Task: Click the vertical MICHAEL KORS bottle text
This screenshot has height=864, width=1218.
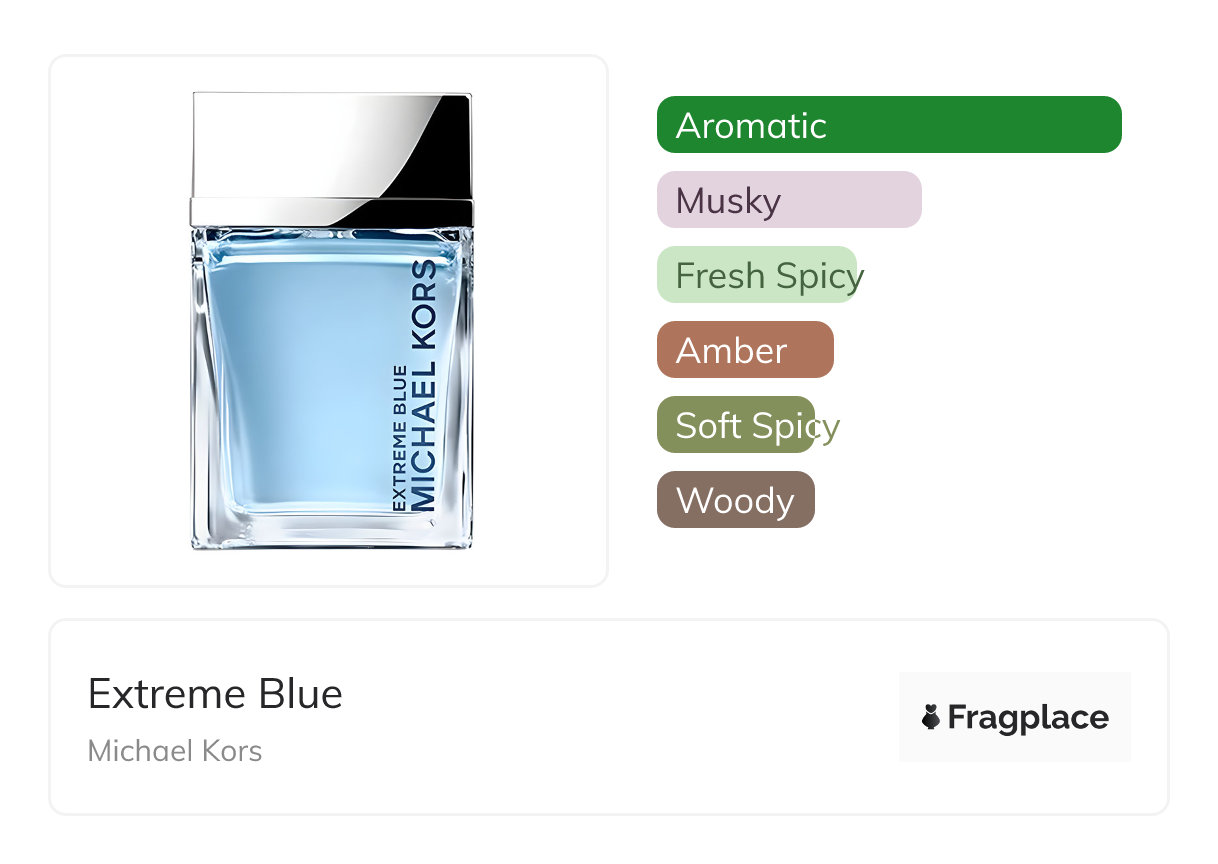Action: [x=424, y=386]
